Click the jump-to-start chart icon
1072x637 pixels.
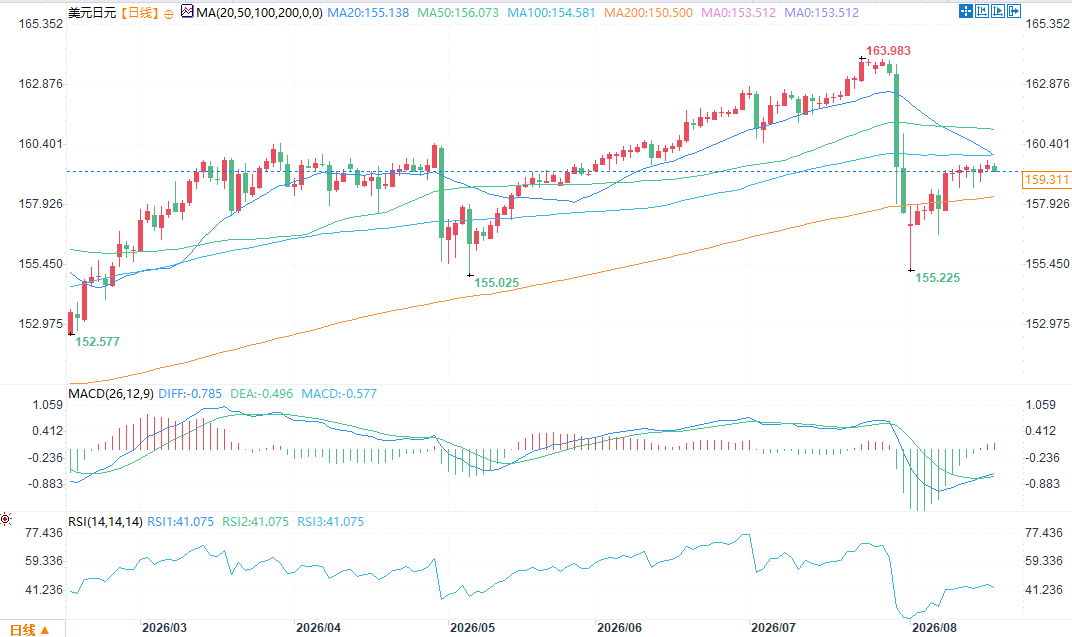(x=982, y=11)
